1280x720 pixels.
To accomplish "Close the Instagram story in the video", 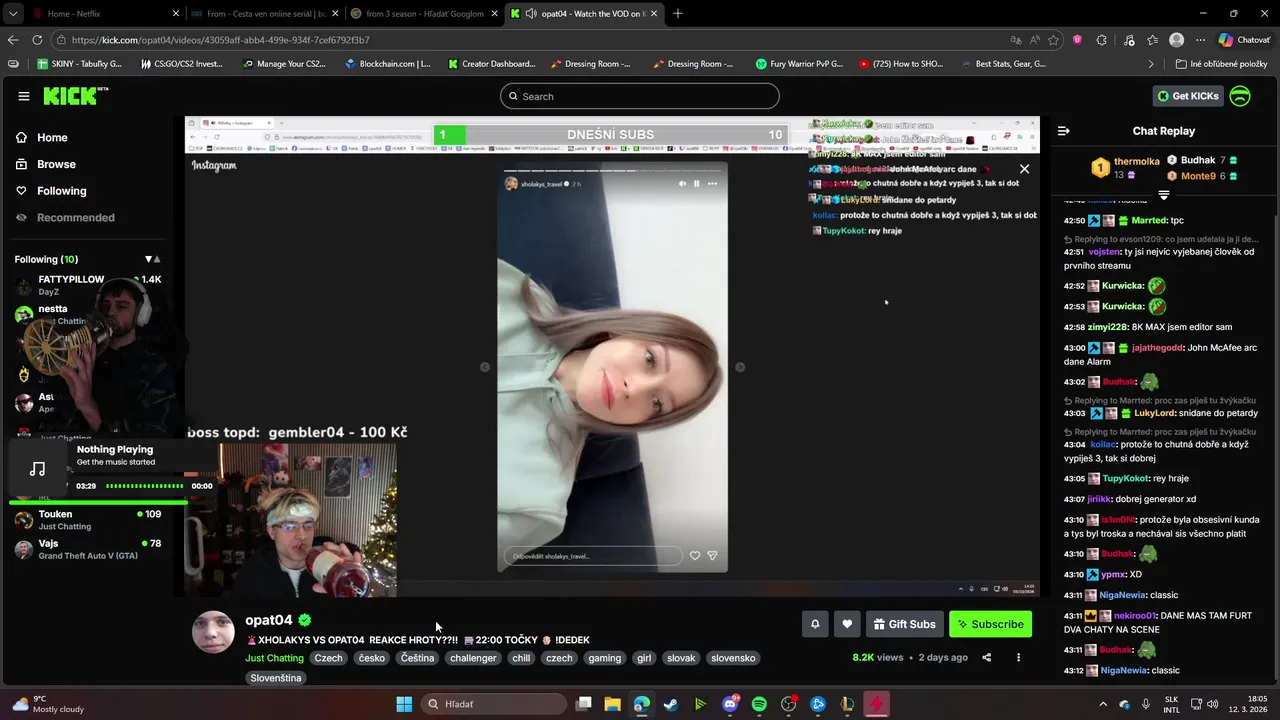I will 1024,169.
